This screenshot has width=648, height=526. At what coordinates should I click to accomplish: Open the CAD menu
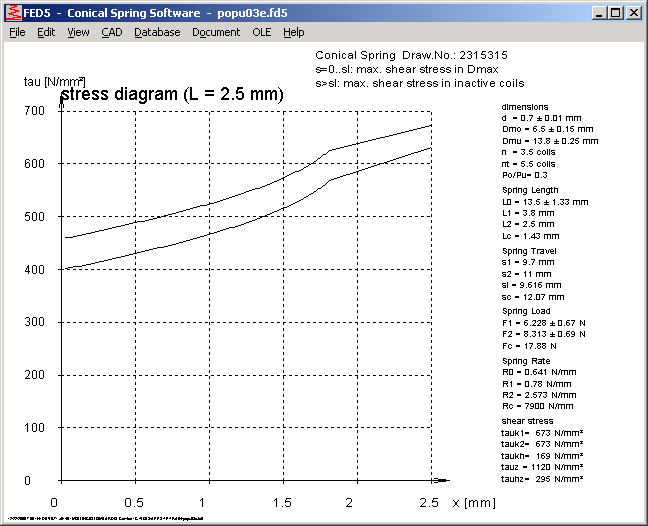tap(111, 32)
